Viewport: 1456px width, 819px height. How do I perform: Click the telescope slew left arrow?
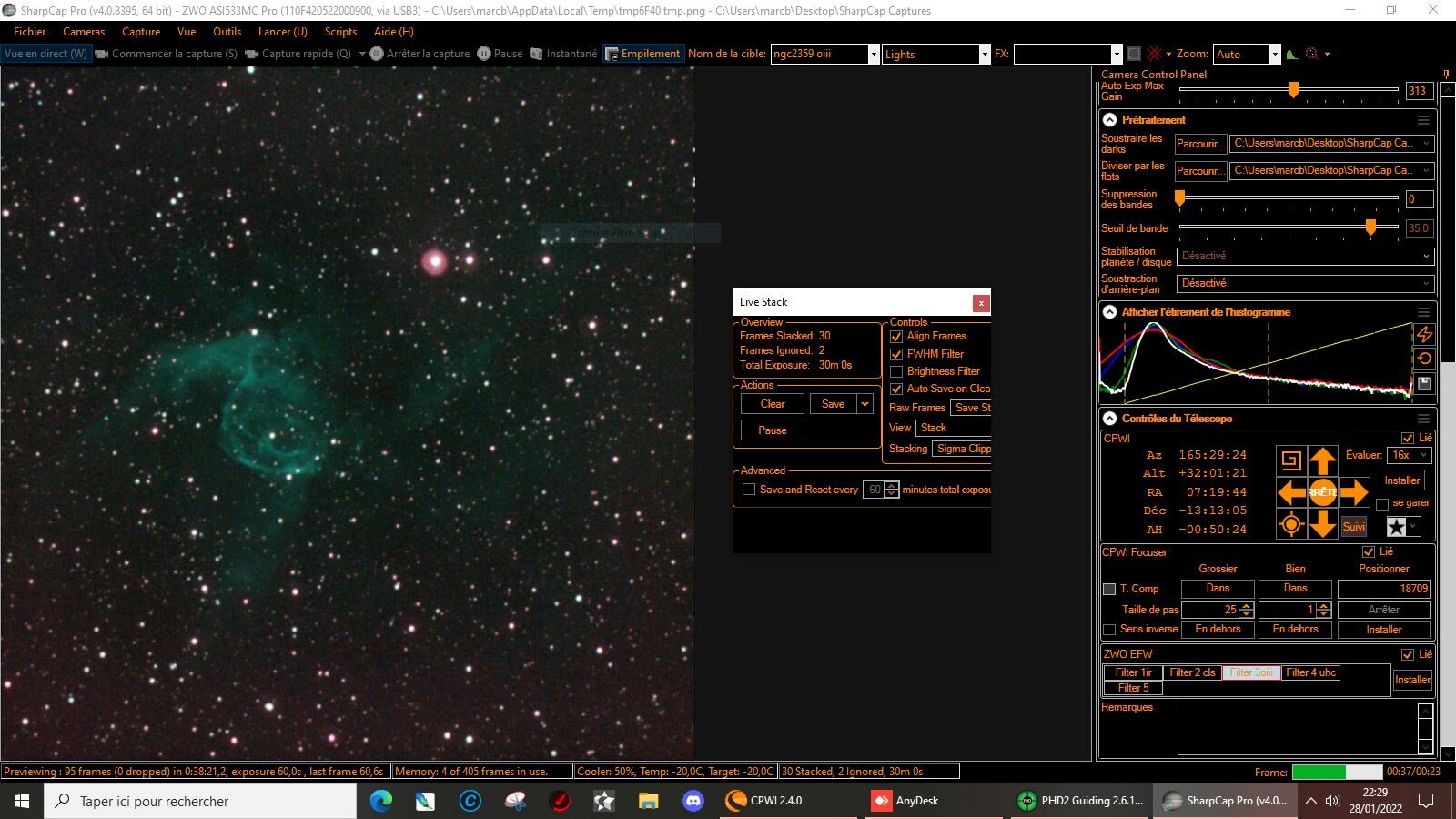(x=1291, y=492)
